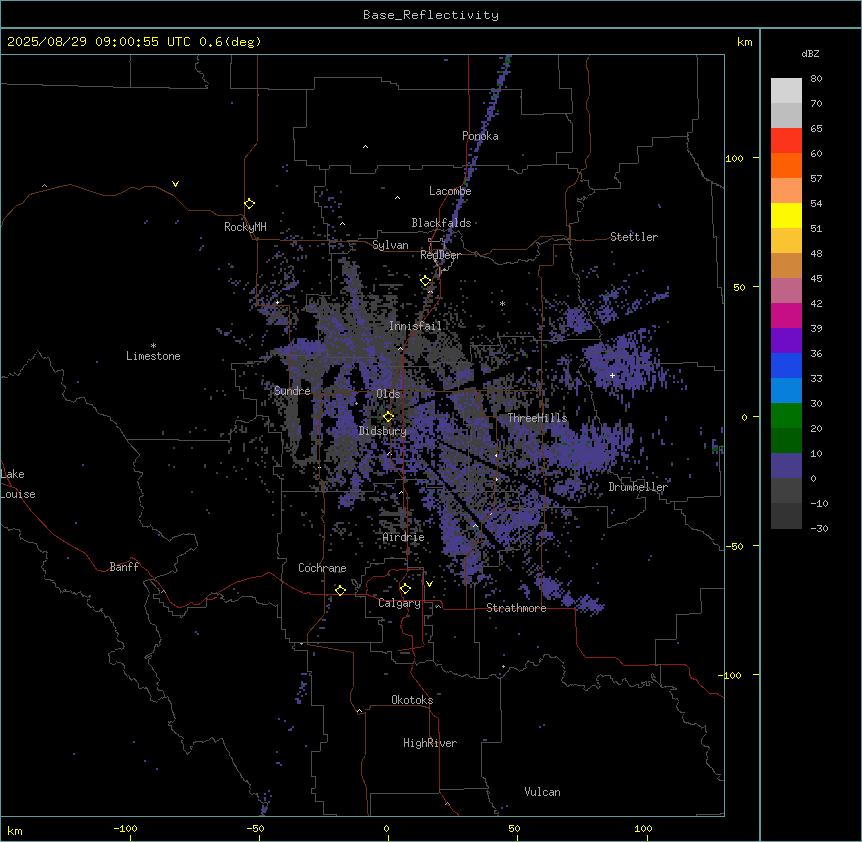Click the yellow V marker northwest of RockyMH
This screenshot has height=842, width=862.
pos(175,184)
